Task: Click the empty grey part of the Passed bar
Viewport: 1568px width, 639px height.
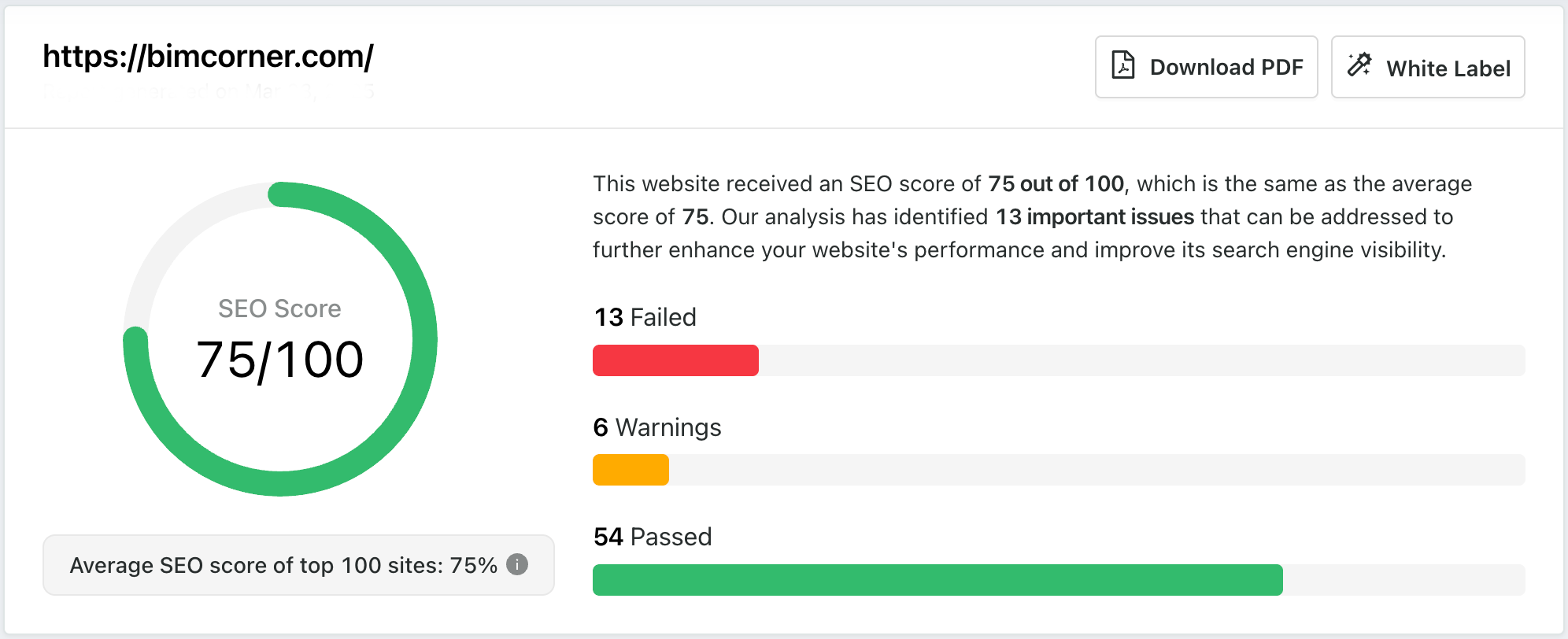Action: pyautogui.click(x=1404, y=580)
